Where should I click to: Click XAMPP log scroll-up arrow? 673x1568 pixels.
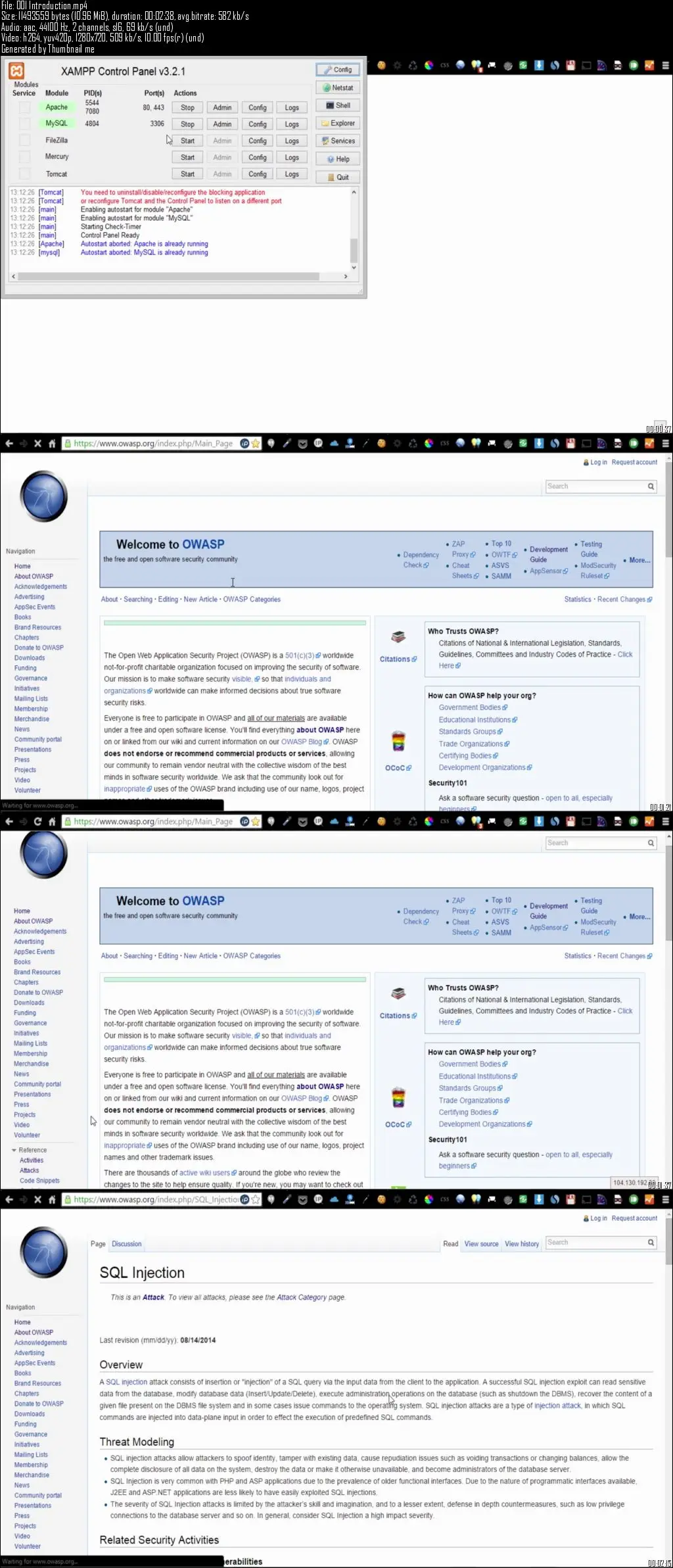[354, 193]
